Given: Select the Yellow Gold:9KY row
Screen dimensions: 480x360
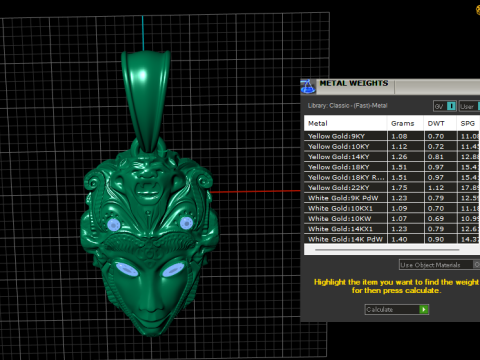Looking at the screenshot, I should 392,136.
